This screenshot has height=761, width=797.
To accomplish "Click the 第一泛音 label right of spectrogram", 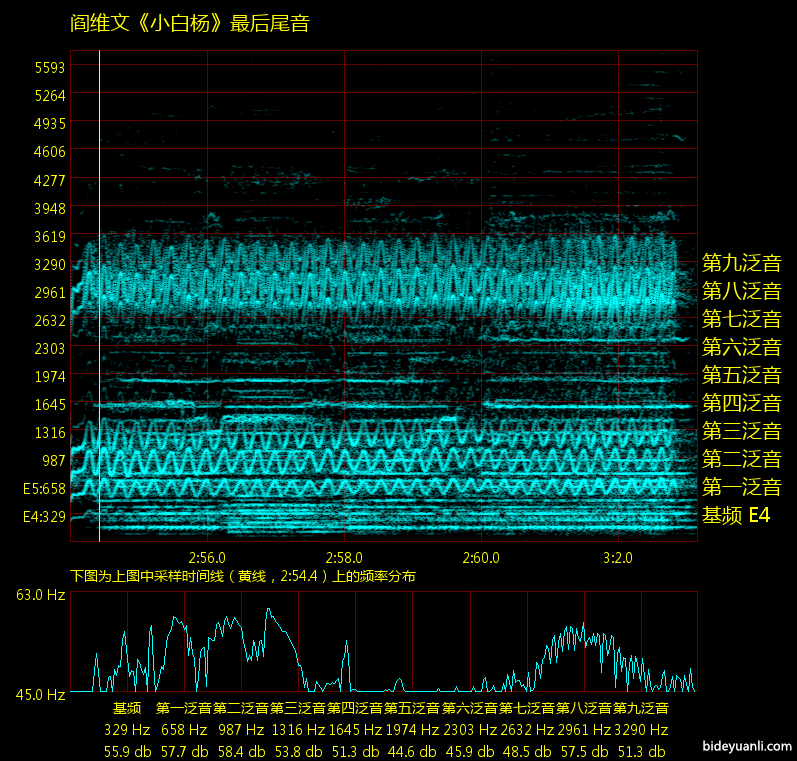I will 741,487.
